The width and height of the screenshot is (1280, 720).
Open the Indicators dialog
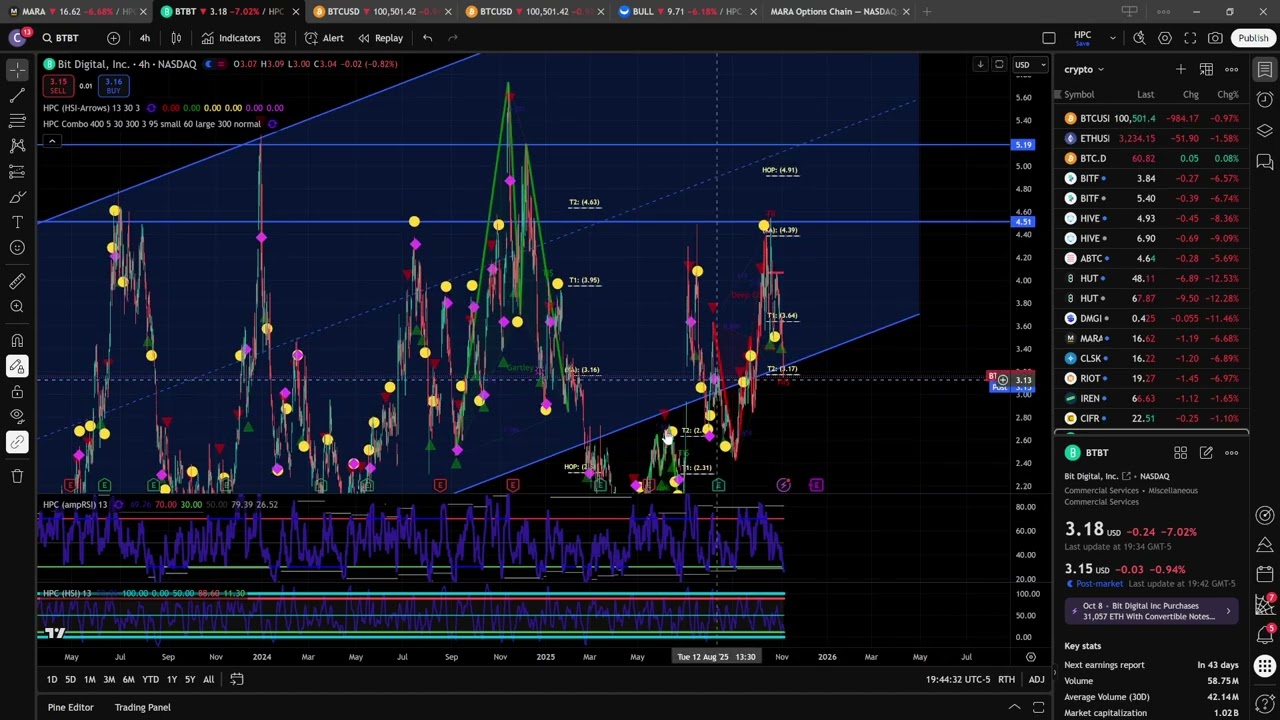coord(231,38)
